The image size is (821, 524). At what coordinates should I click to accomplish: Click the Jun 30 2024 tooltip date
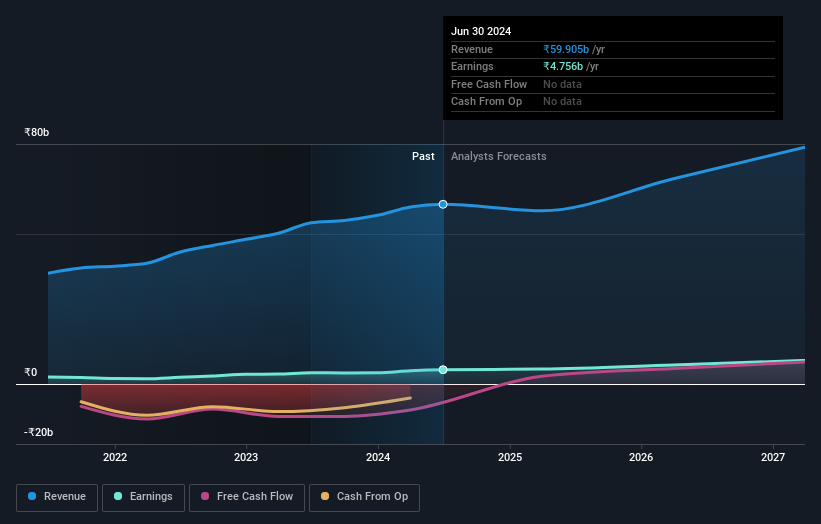481,31
